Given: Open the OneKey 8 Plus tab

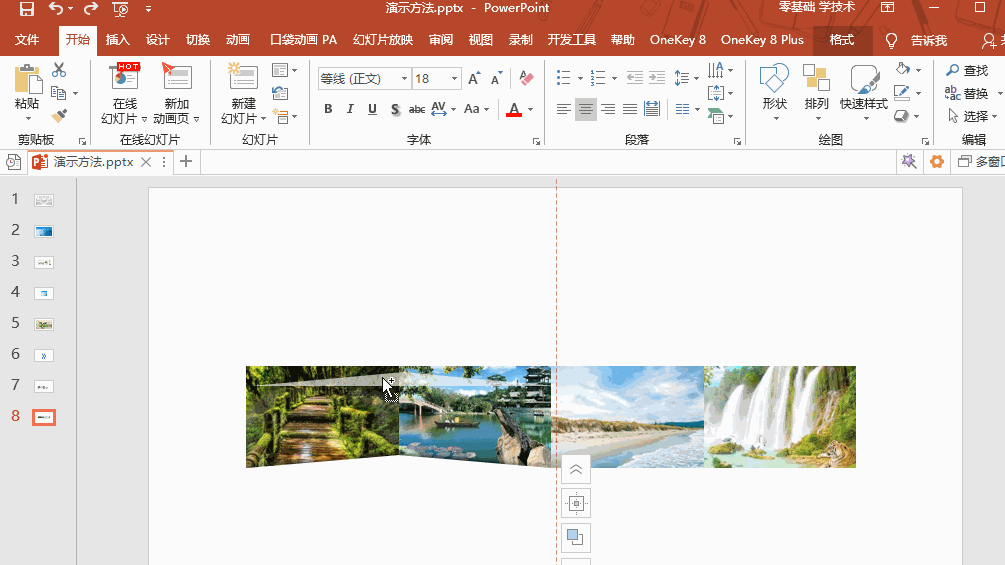Looking at the screenshot, I should tap(762, 40).
